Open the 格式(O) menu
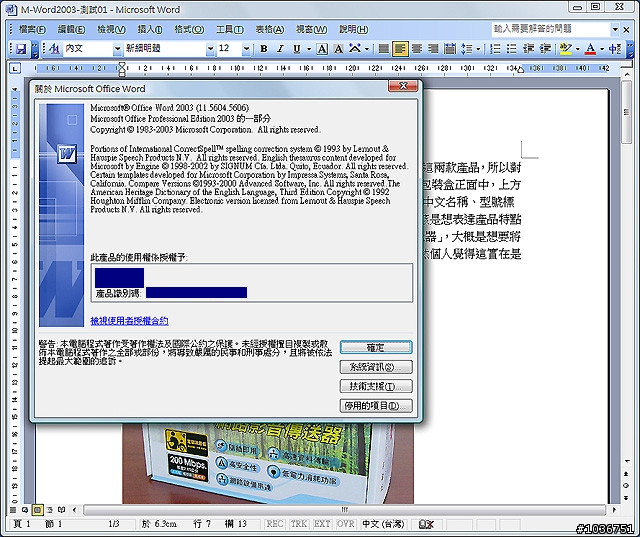Image resolution: width=640 pixels, height=537 pixels. coord(189,30)
